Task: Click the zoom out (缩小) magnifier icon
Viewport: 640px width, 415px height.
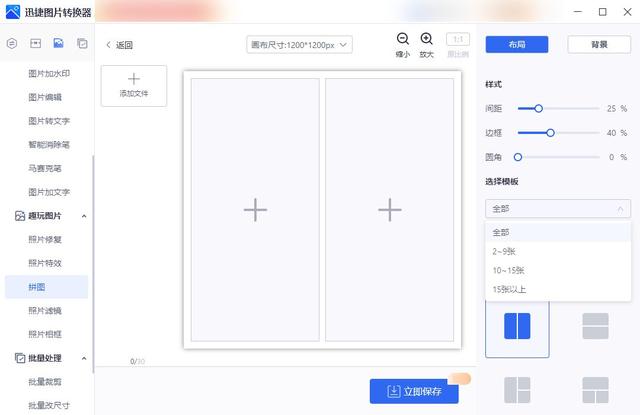Action: 403,39
